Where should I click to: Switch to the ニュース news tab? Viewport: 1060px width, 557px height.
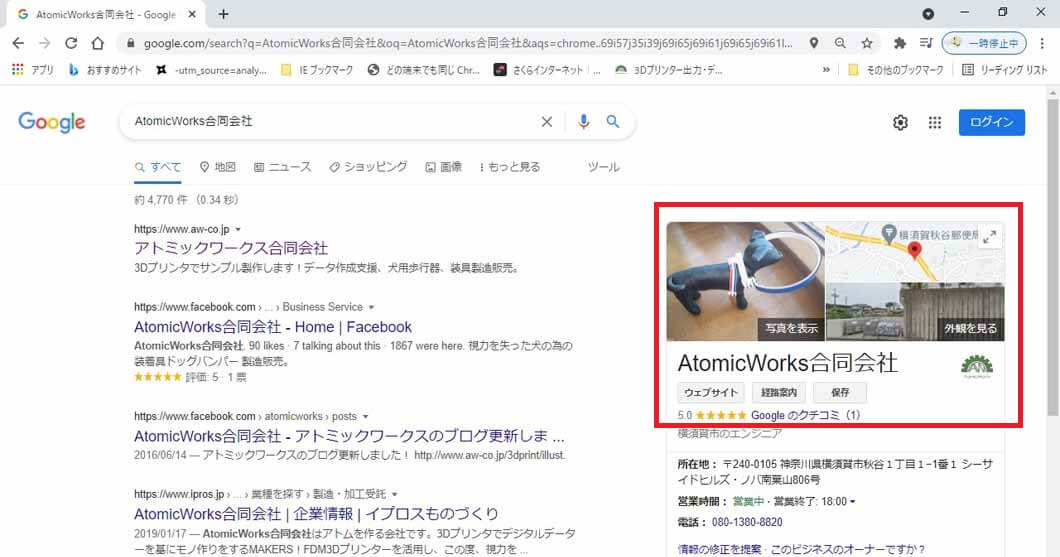tap(283, 167)
